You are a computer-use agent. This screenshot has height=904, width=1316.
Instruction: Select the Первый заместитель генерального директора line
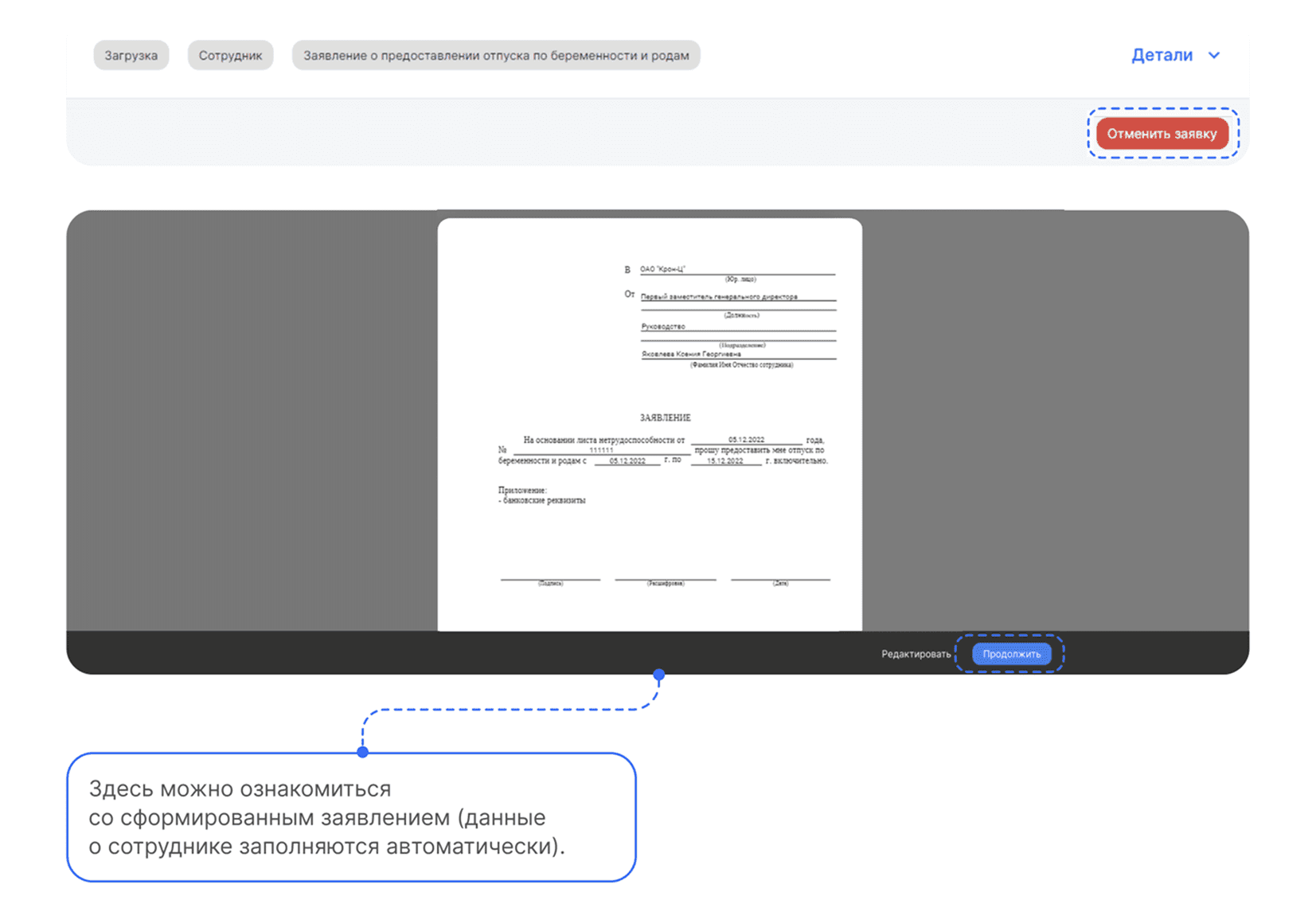pos(719,296)
